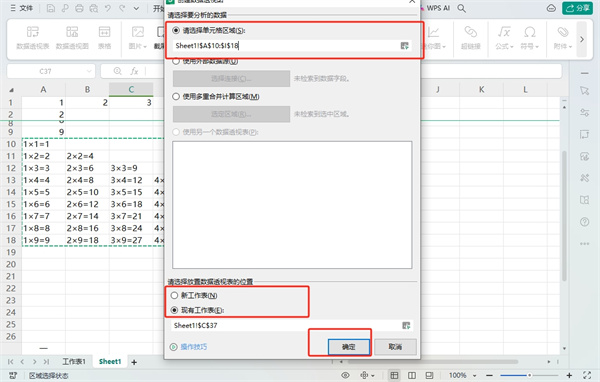Click cell containing 2×5=10
600x382 pixels.
pyautogui.click(x=87, y=192)
